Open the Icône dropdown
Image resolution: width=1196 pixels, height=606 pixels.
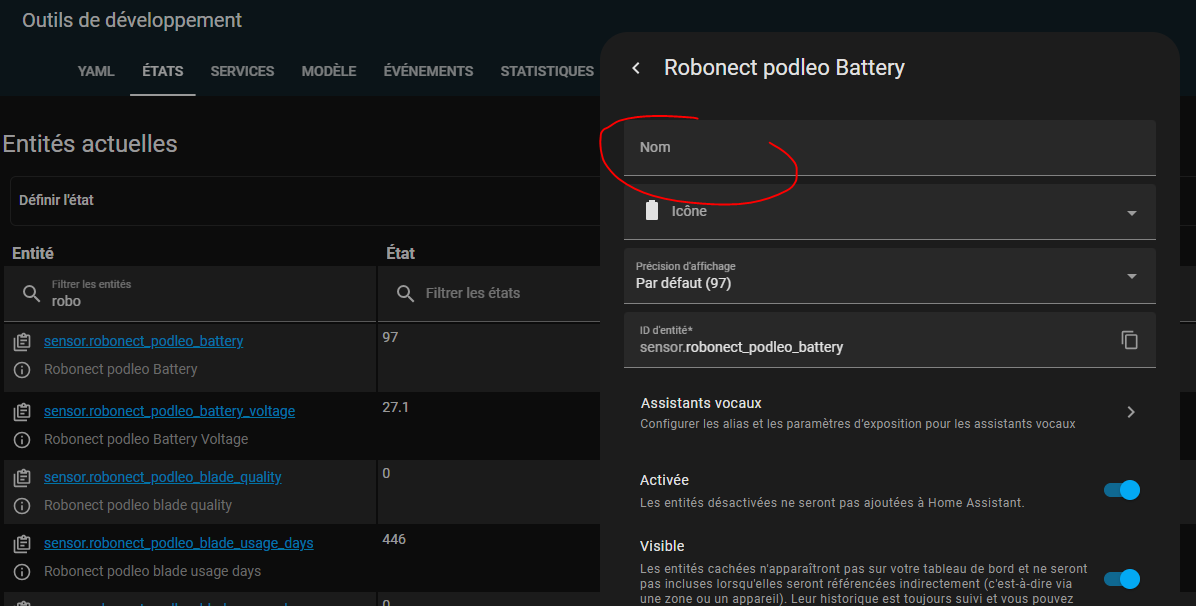coord(1131,213)
